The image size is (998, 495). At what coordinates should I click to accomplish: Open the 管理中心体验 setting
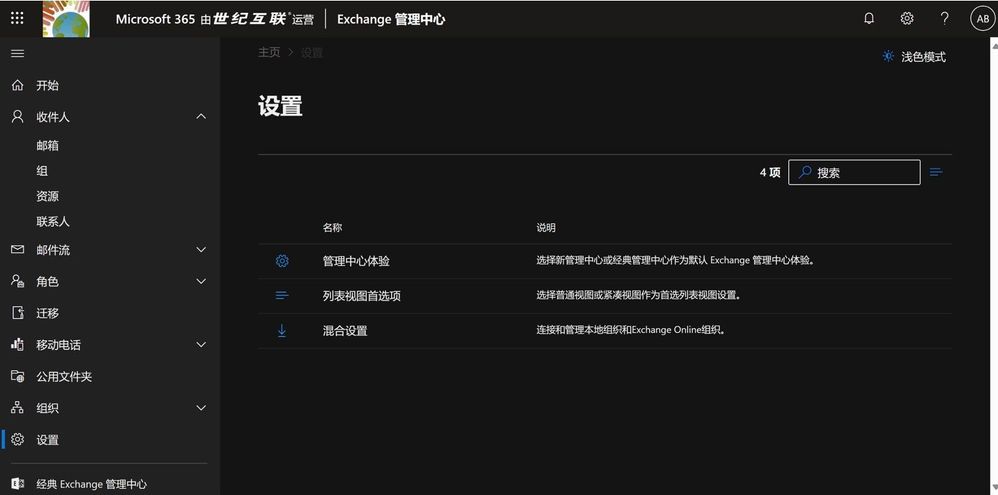pos(356,261)
